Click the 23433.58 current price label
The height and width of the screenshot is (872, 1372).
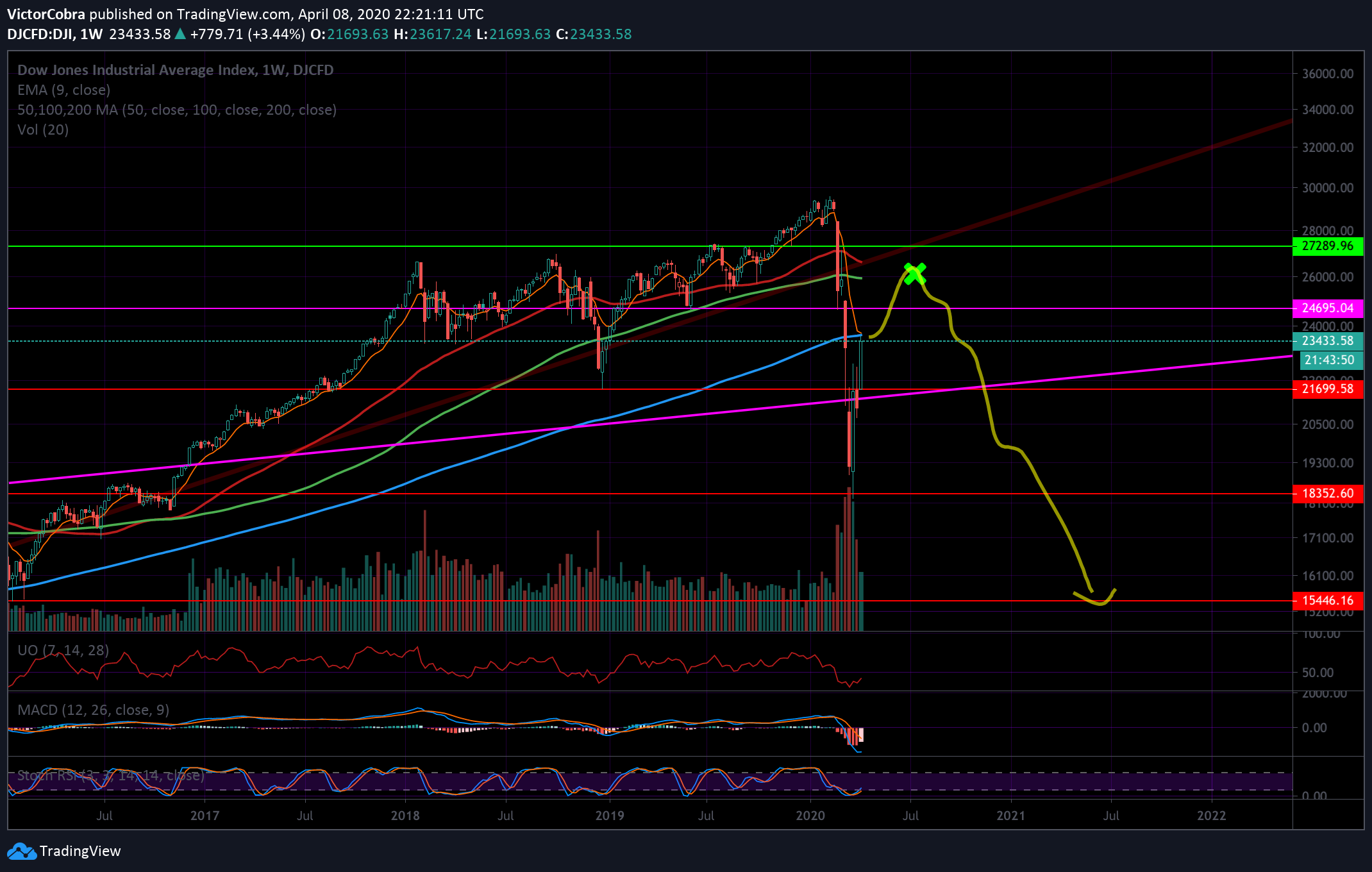(x=1328, y=341)
